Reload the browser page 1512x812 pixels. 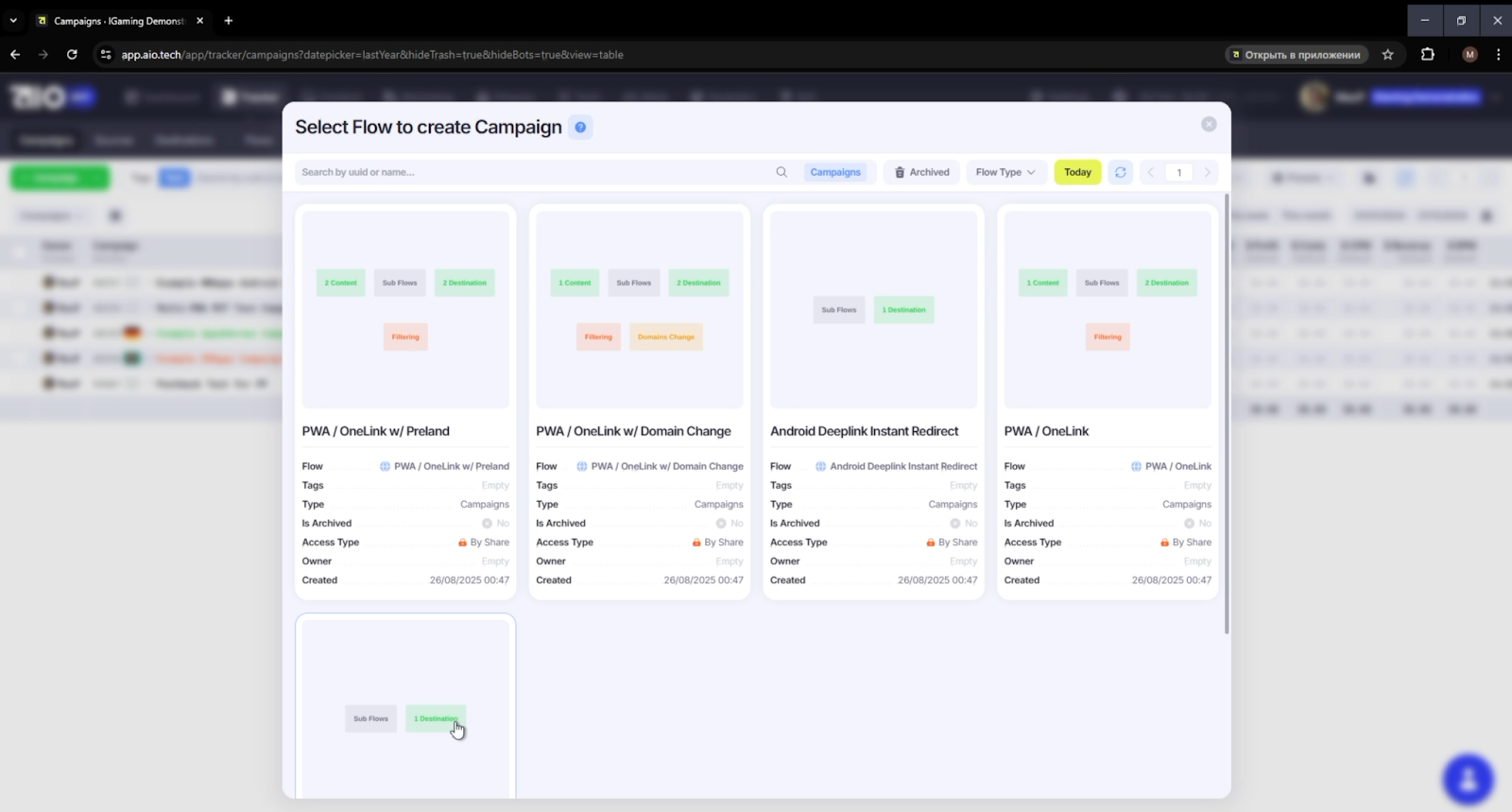tap(72, 55)
